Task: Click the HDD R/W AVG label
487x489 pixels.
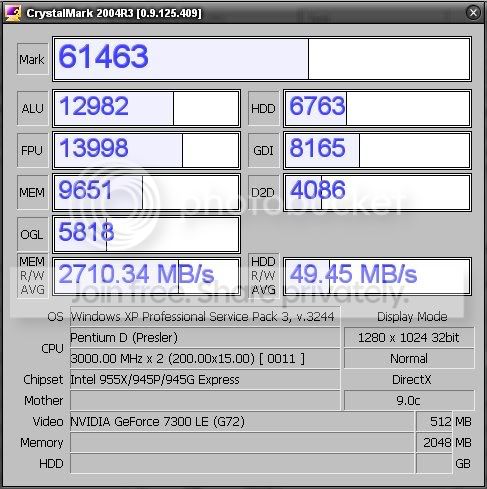Action: pos(263,276)
